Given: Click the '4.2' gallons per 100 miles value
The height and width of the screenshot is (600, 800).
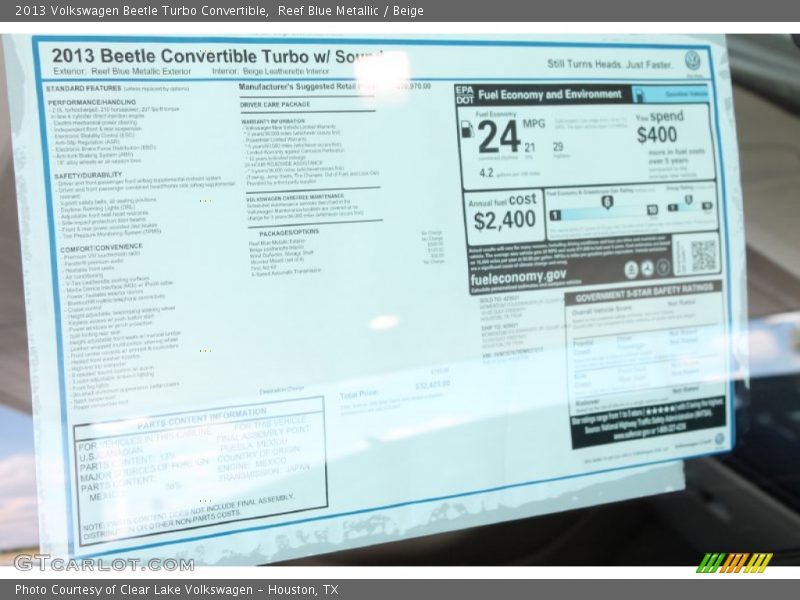Looking at the screenshot, I should [x=486, y=173].
